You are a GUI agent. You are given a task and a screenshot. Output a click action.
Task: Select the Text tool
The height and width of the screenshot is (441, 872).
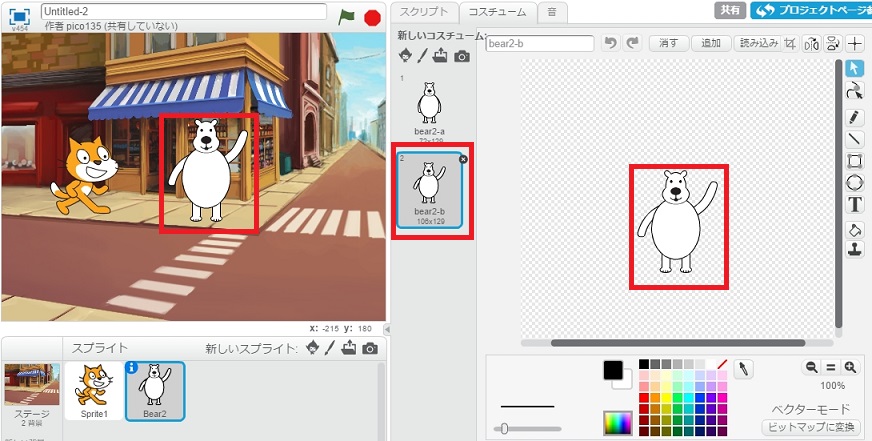click(x=855, y=205)
